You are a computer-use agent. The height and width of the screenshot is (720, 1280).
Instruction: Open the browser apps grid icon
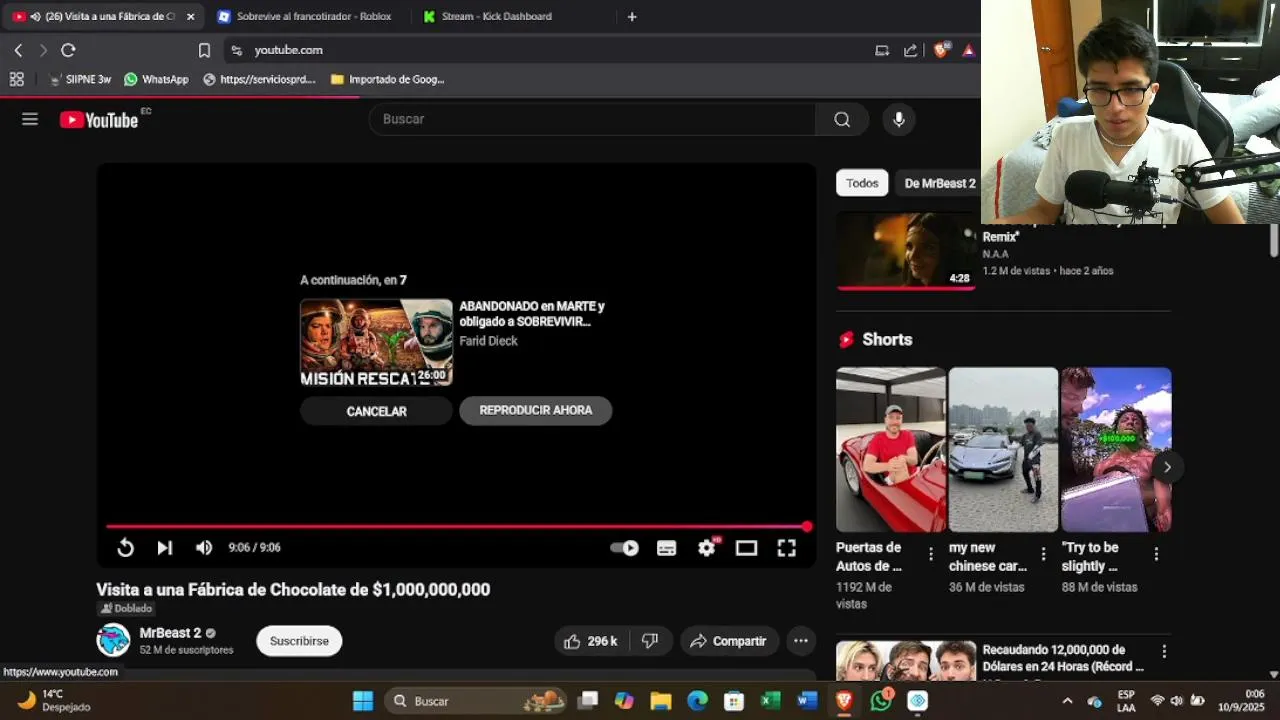pyautogui.click(x=16, y=79)
